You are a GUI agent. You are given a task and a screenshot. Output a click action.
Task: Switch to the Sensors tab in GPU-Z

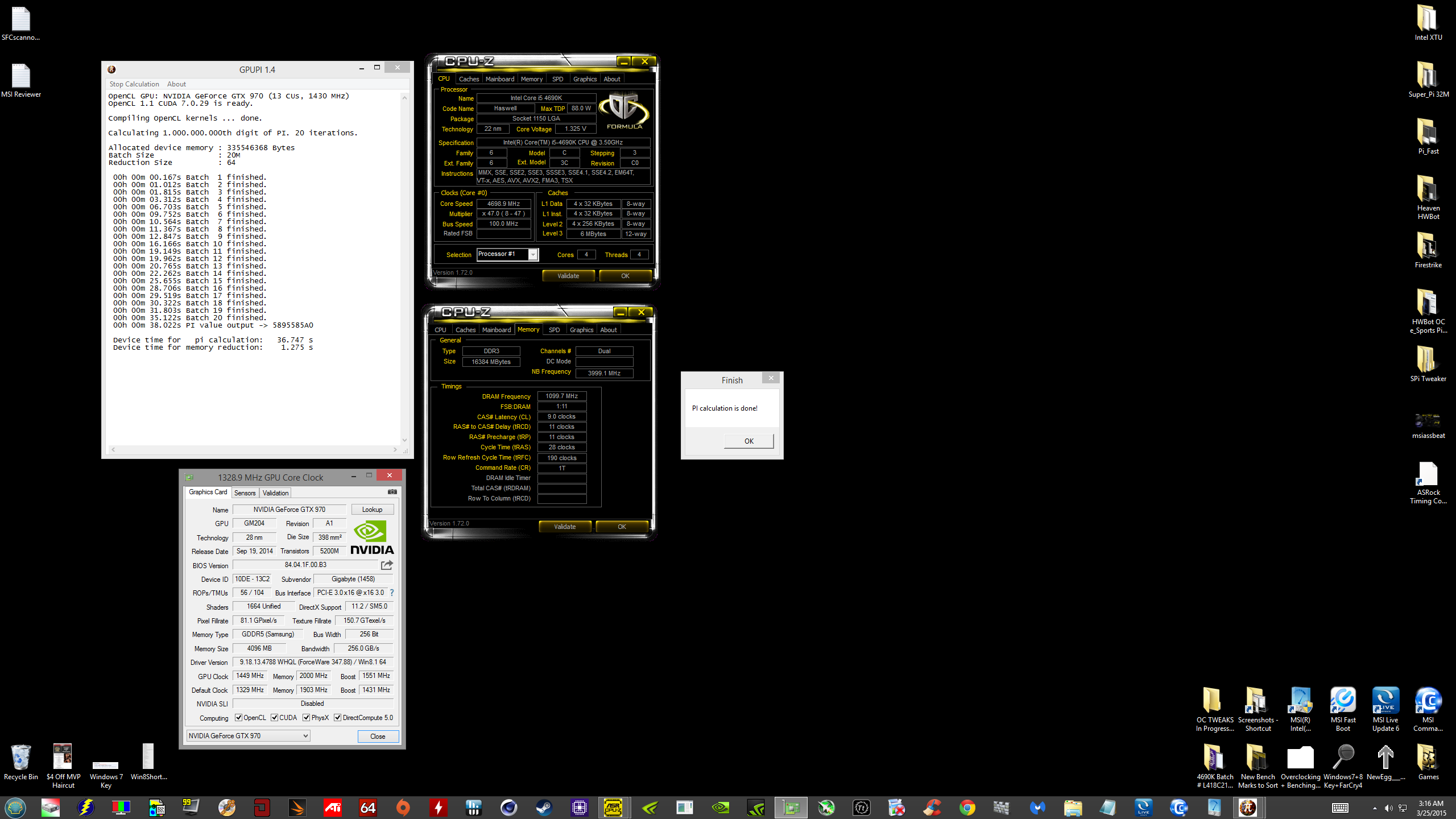coord(245,493)
